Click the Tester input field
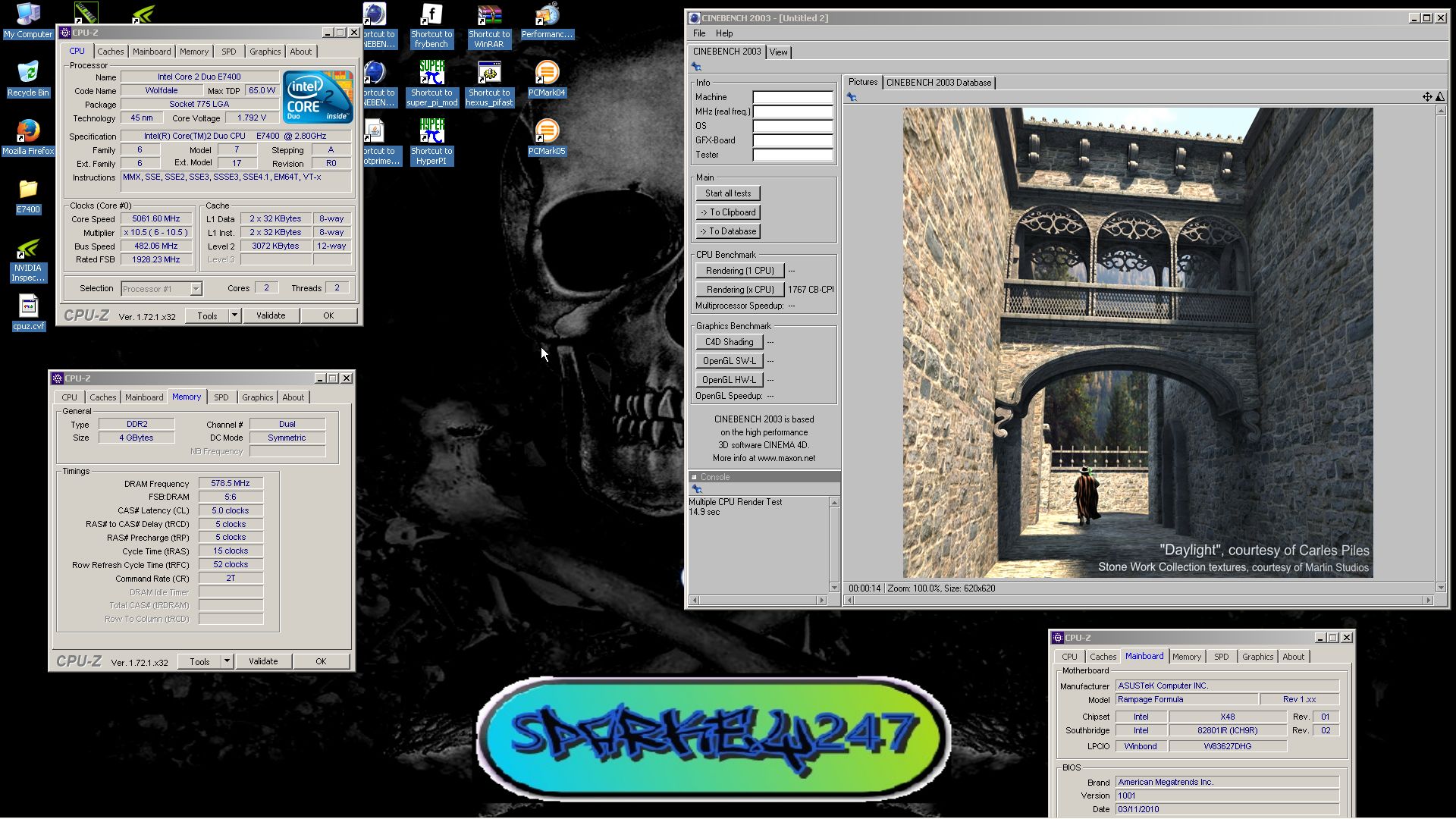Image resolution: width=1456 pixels, height=819 pixels. point(792,155)
